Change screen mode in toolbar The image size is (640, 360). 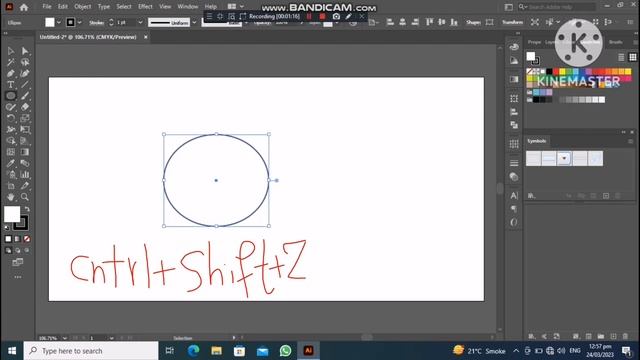tap(18, 262)
